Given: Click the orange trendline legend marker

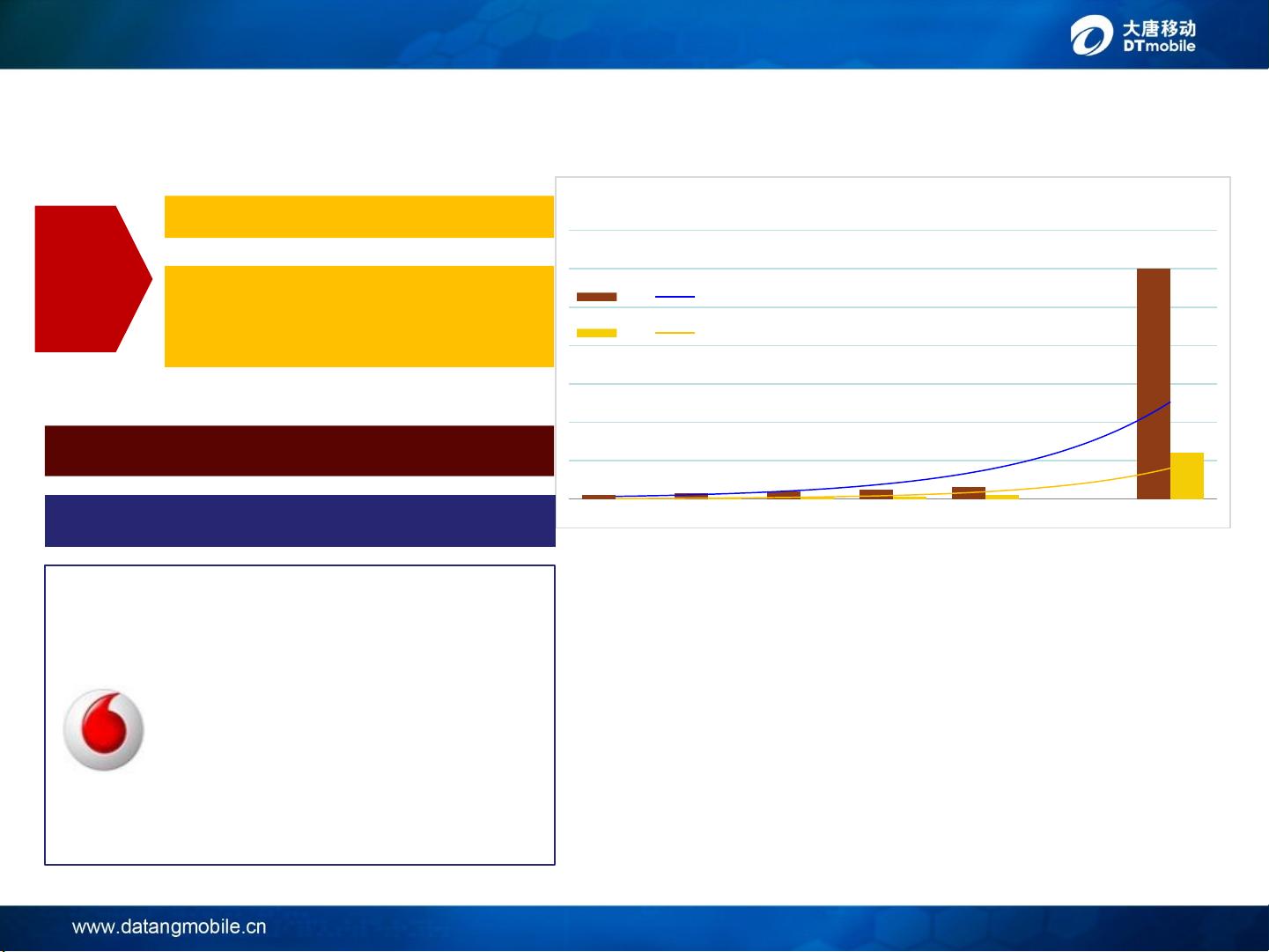Looking at the screenshot, I should 675,333.
